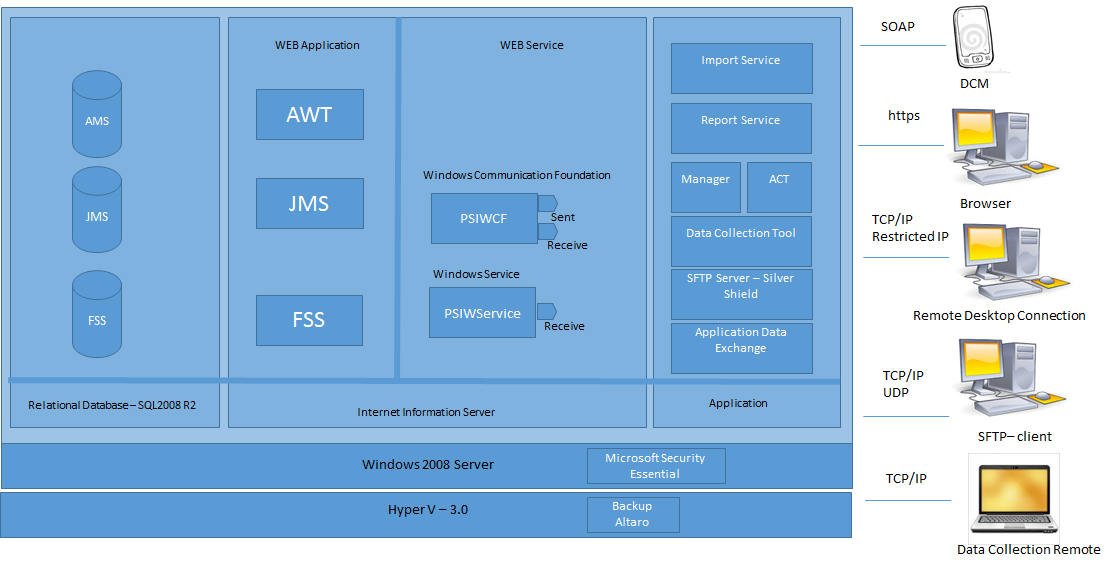Click the Browser caption text

click(x=985, y=204)
